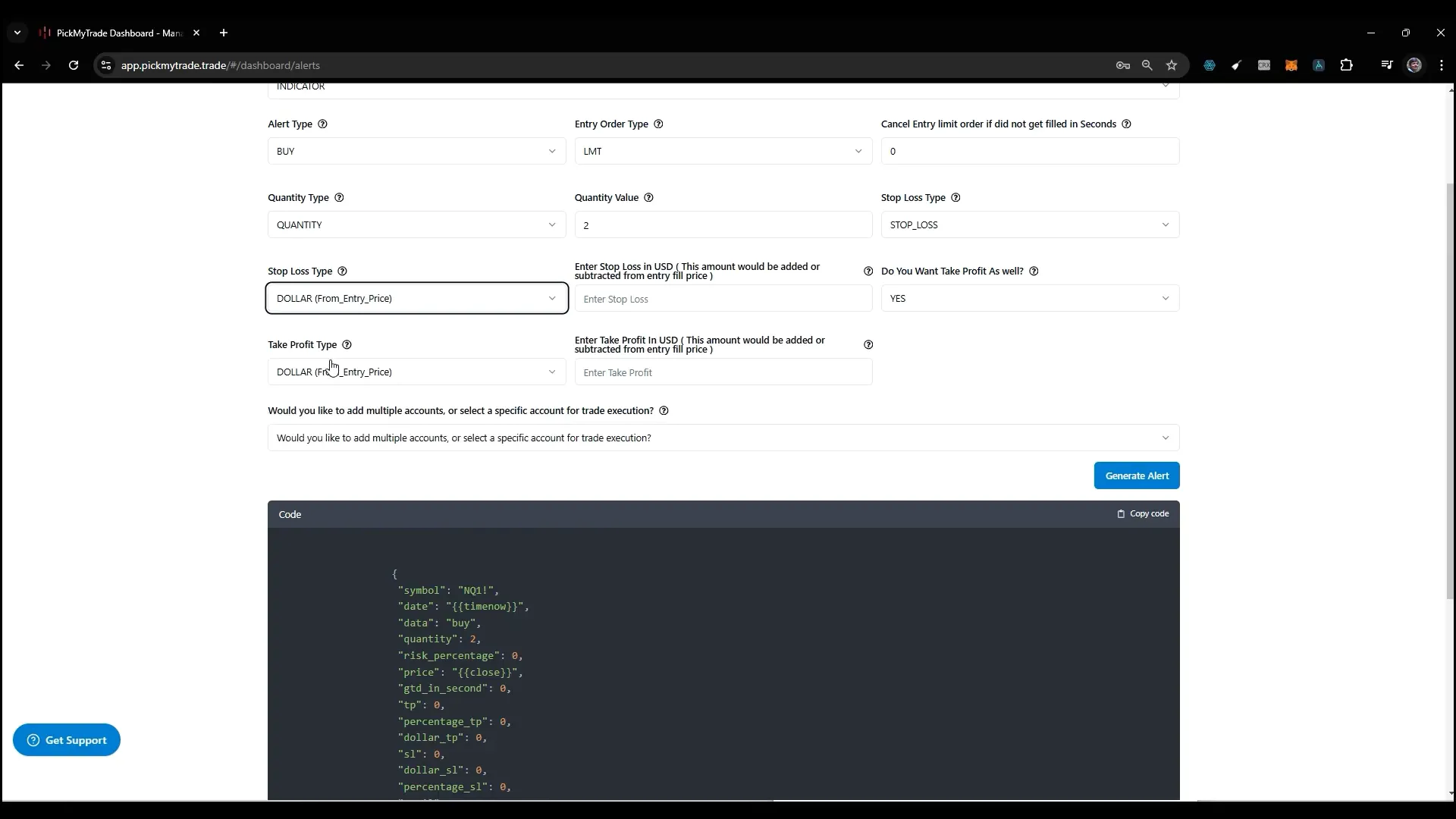The image size is (1456, 819).
Task: Click help icon next to Alert Type
Action: (322, 124)
